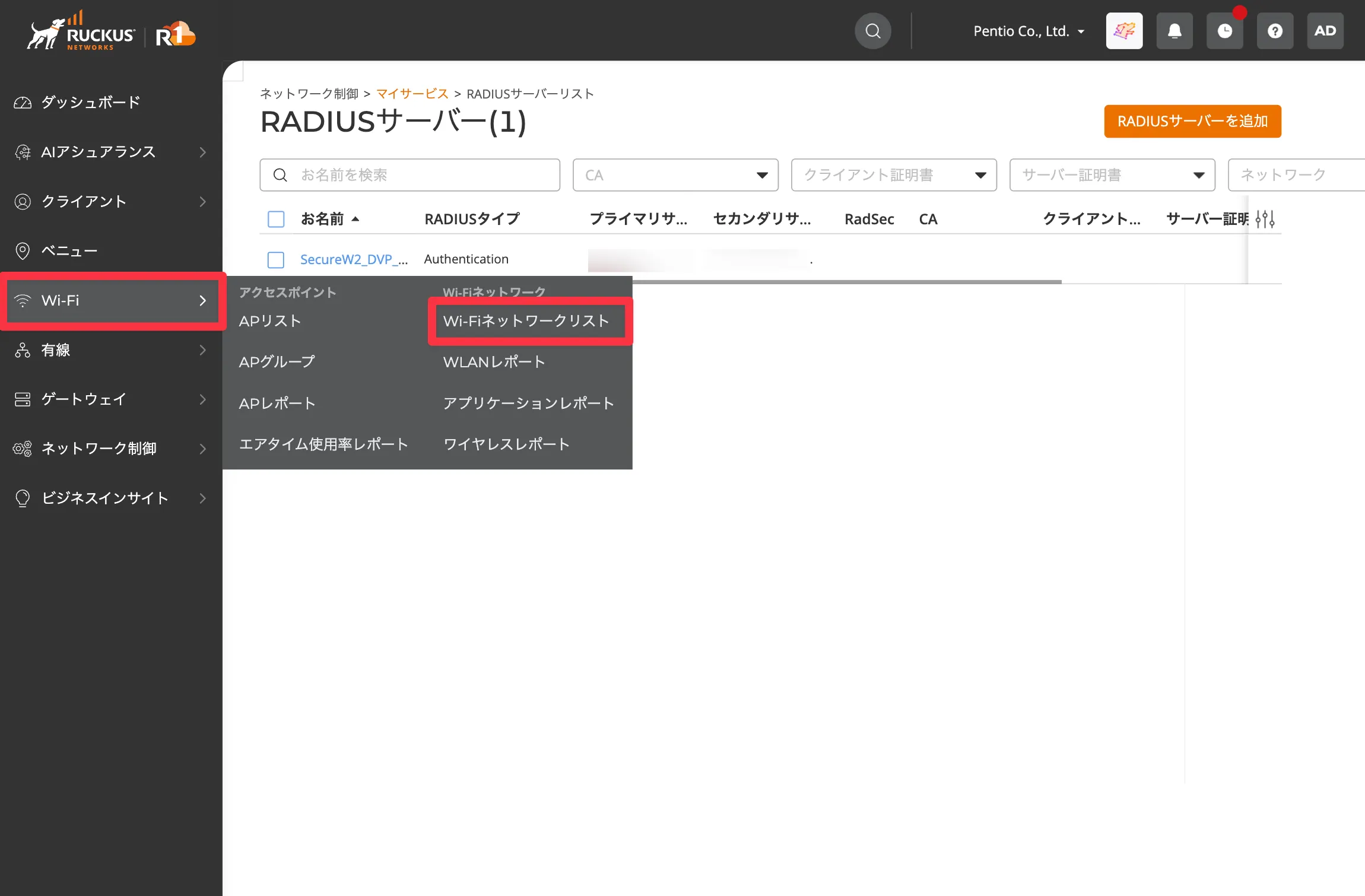Open the global search icon

pyautogui.click(x=872, y=31)
